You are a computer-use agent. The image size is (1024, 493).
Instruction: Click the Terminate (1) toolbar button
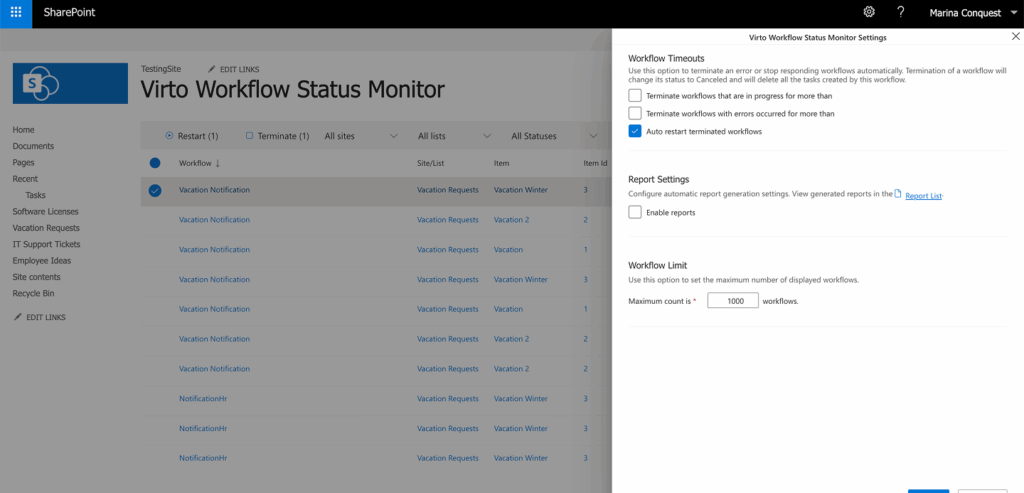point(277,136)
